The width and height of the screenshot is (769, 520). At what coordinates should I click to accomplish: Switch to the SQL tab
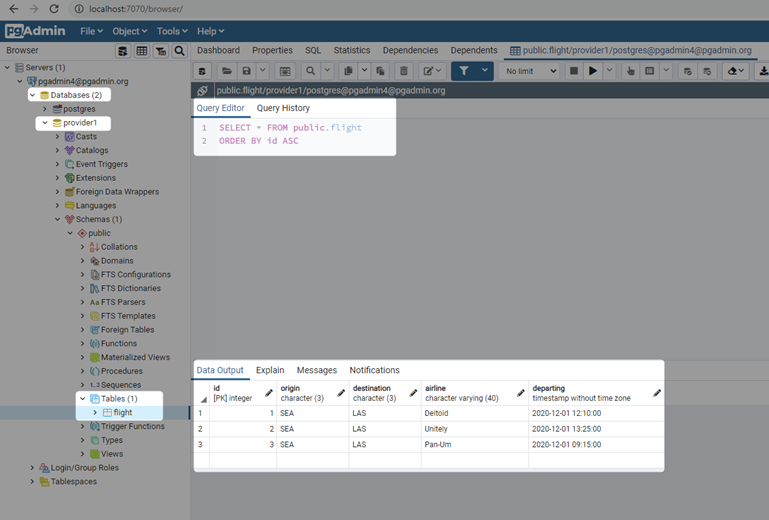pos(313,51)
